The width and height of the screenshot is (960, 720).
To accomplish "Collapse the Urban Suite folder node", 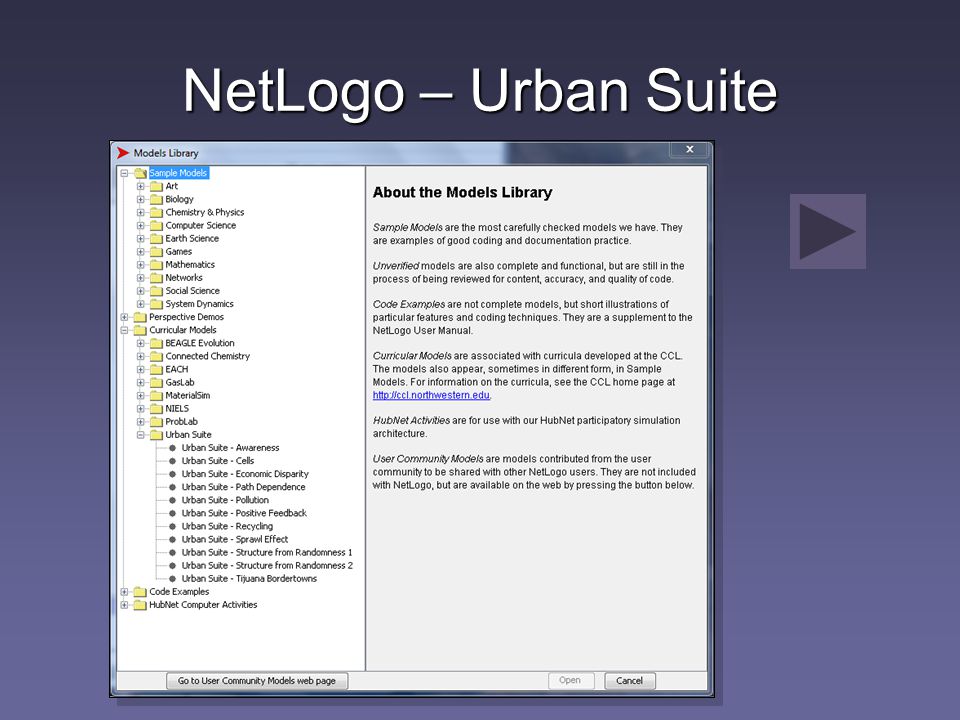I will pos(140,435).
